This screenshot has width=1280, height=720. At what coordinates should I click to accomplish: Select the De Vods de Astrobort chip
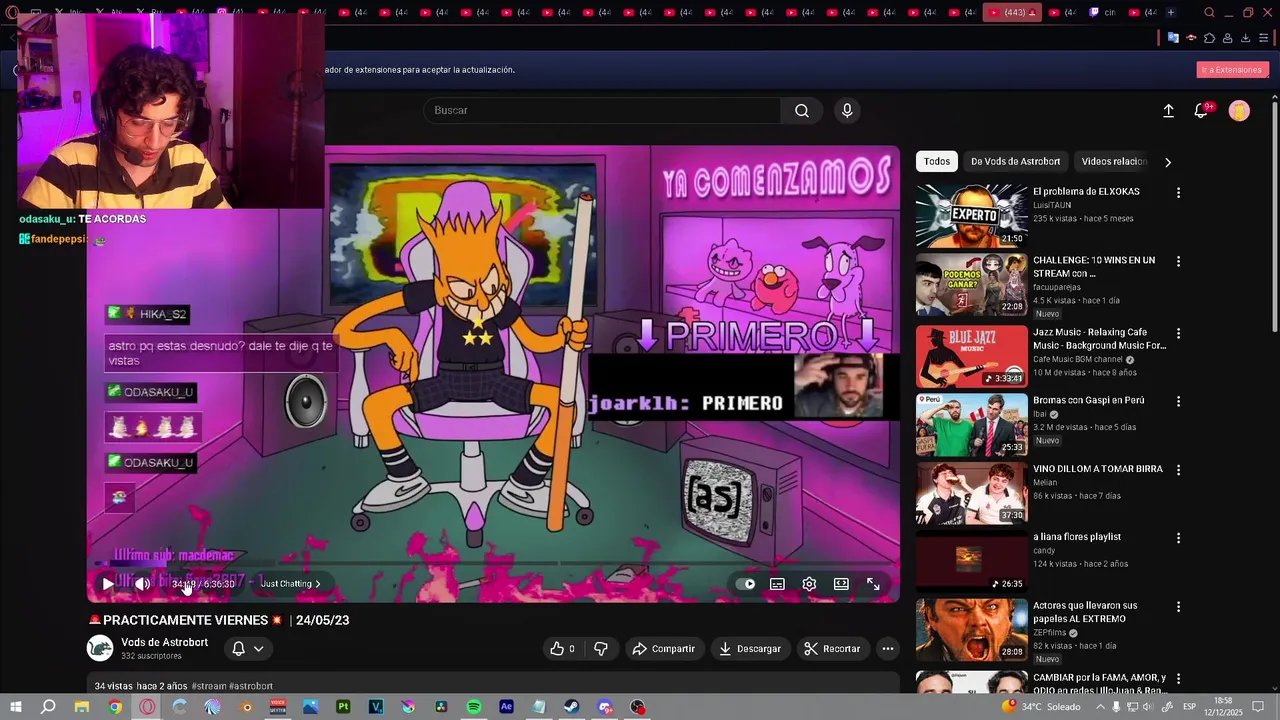[x=1015, y=161]
